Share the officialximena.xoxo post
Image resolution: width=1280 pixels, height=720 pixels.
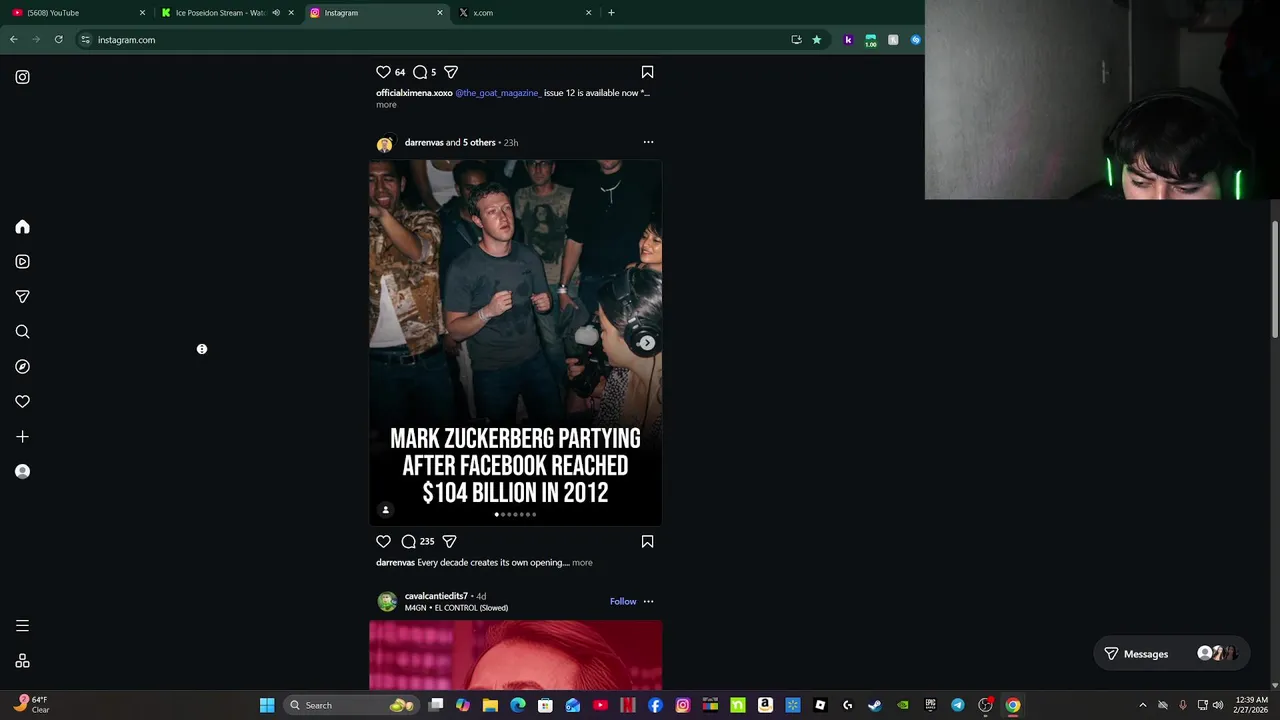coord(451,72)
